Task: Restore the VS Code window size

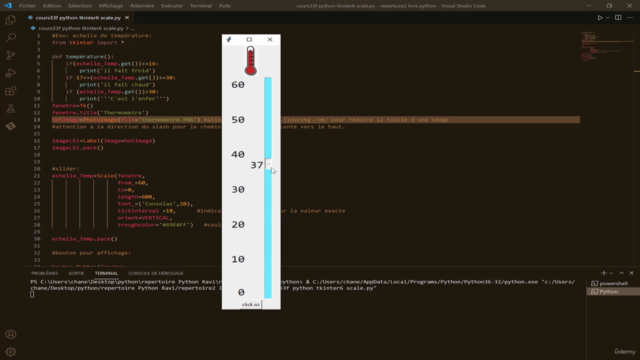Action: (x=609, y=6)
